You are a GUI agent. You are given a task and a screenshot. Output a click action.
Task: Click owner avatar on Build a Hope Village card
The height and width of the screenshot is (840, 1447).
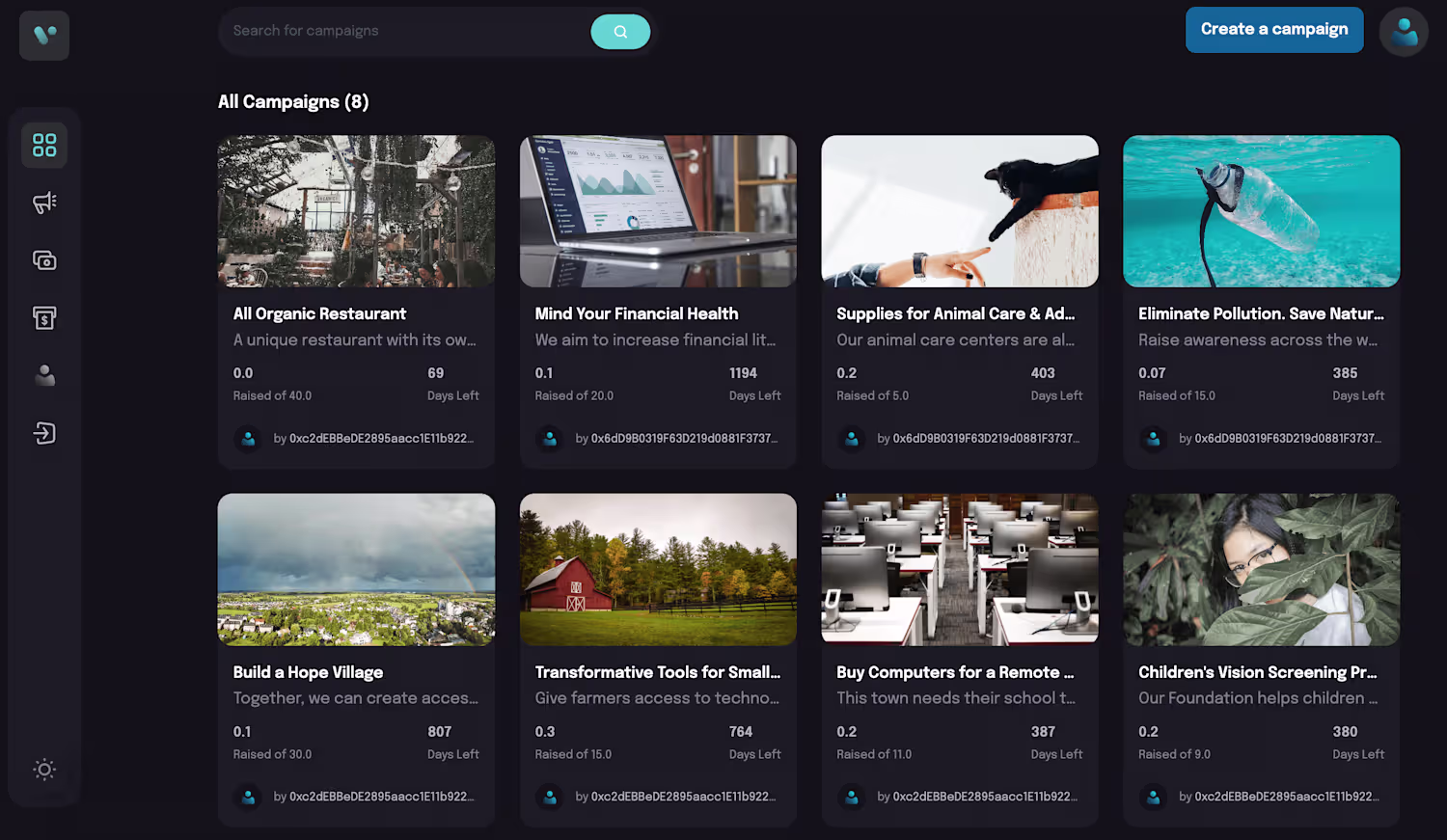[248, 798]
